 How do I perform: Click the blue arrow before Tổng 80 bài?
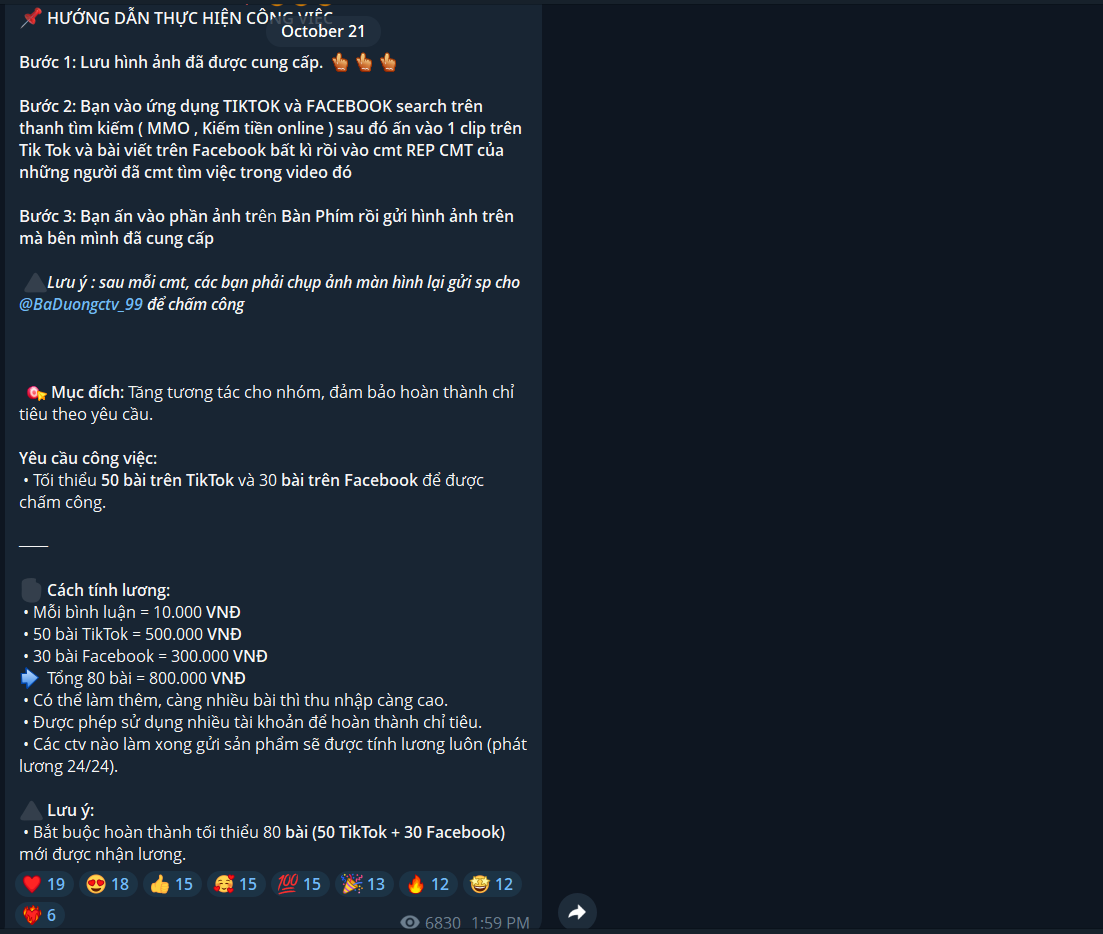click(30, 678)
